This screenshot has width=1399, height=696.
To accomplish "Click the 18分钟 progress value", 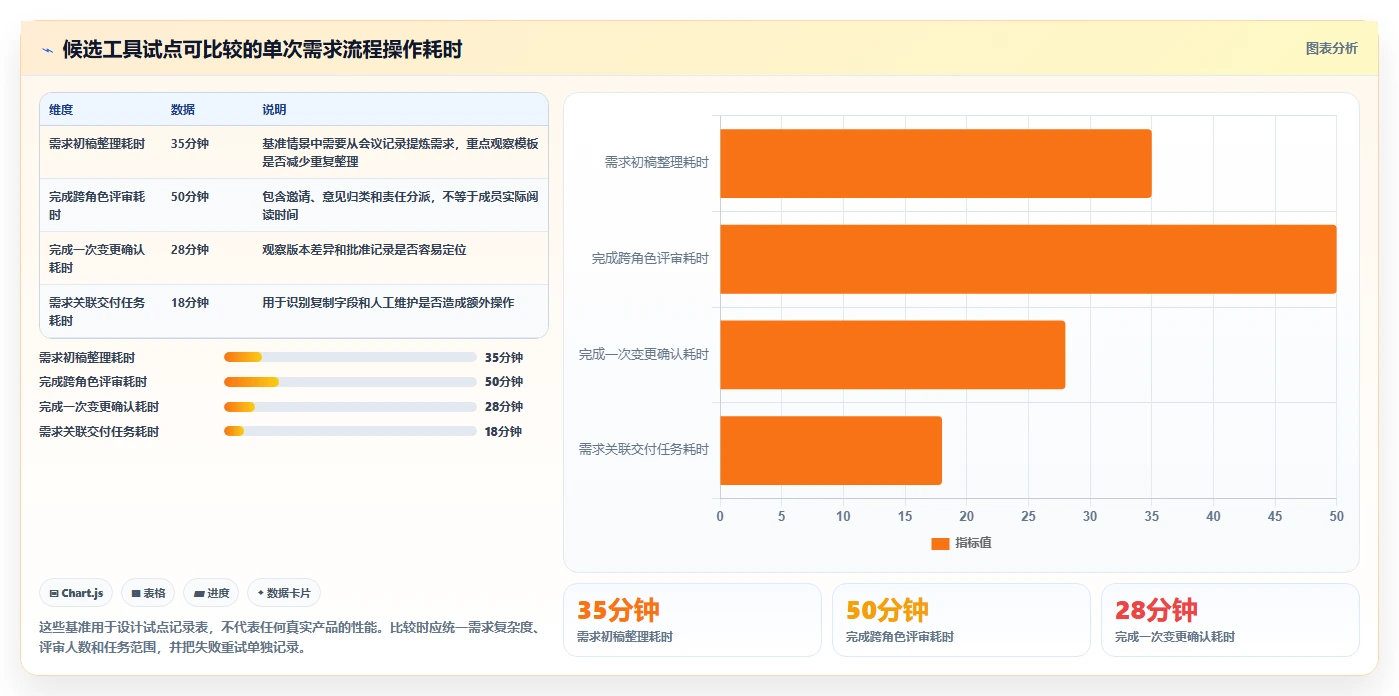I will [504, 431].
